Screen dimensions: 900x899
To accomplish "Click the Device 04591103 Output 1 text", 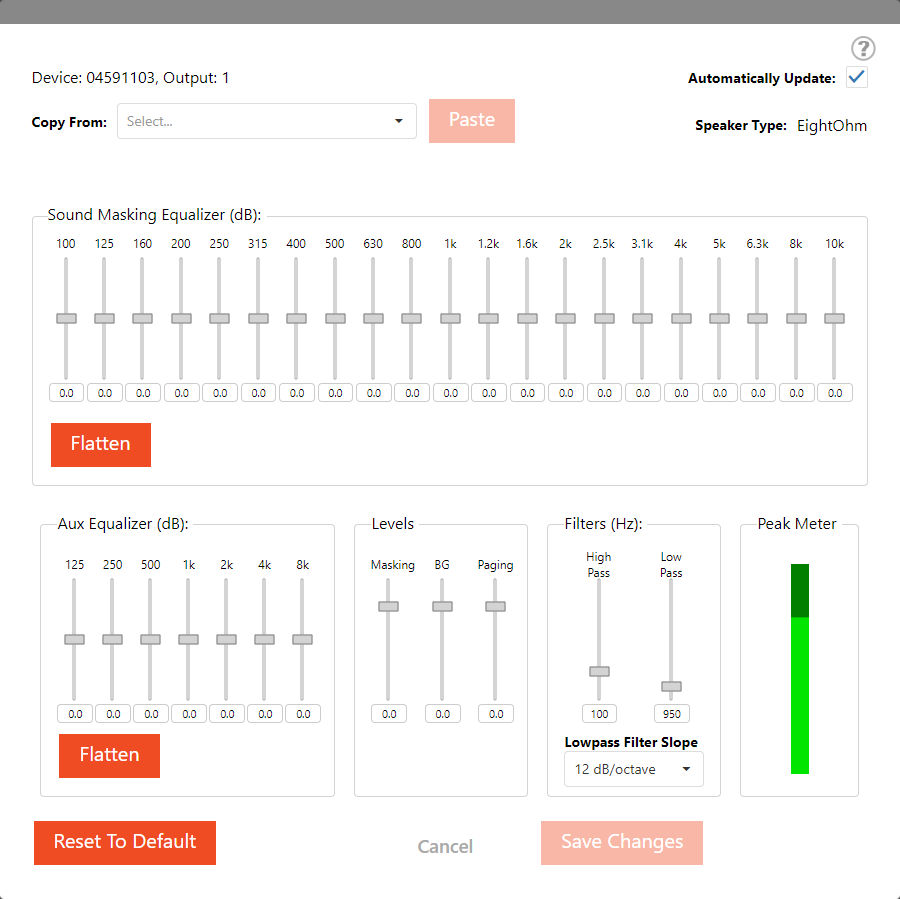I will pos(130,78).
